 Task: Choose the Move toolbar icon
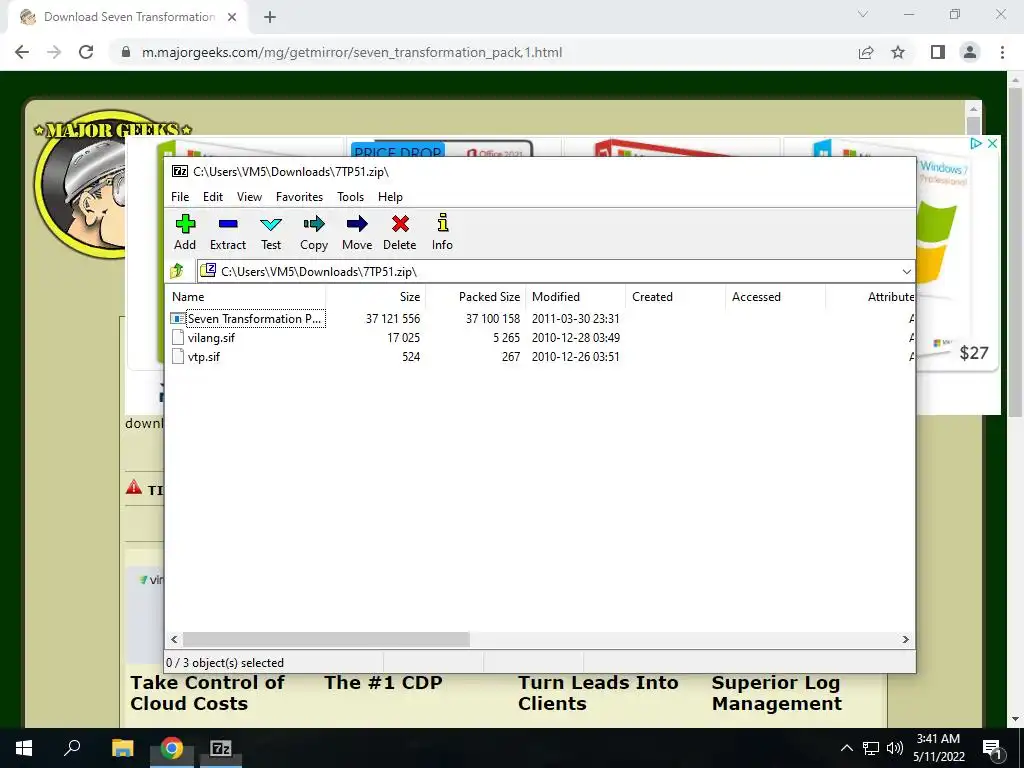357,232
